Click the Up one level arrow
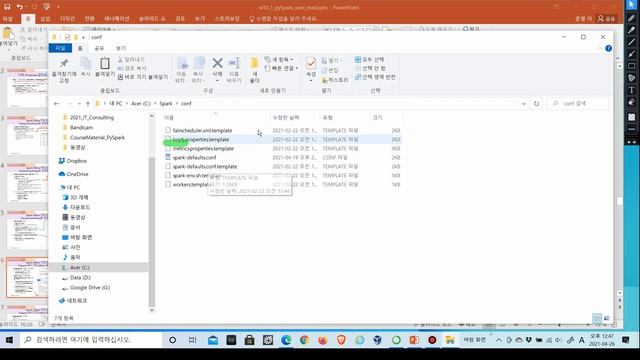This screenshot has width=640, height=360. point(88,104)
